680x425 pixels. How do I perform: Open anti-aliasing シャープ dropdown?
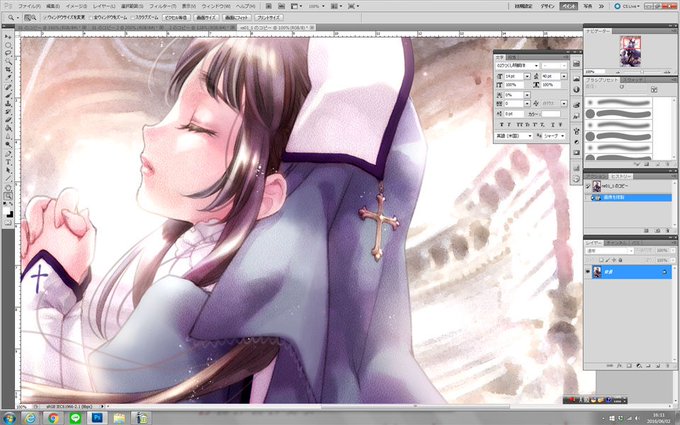tap(554, 136)
